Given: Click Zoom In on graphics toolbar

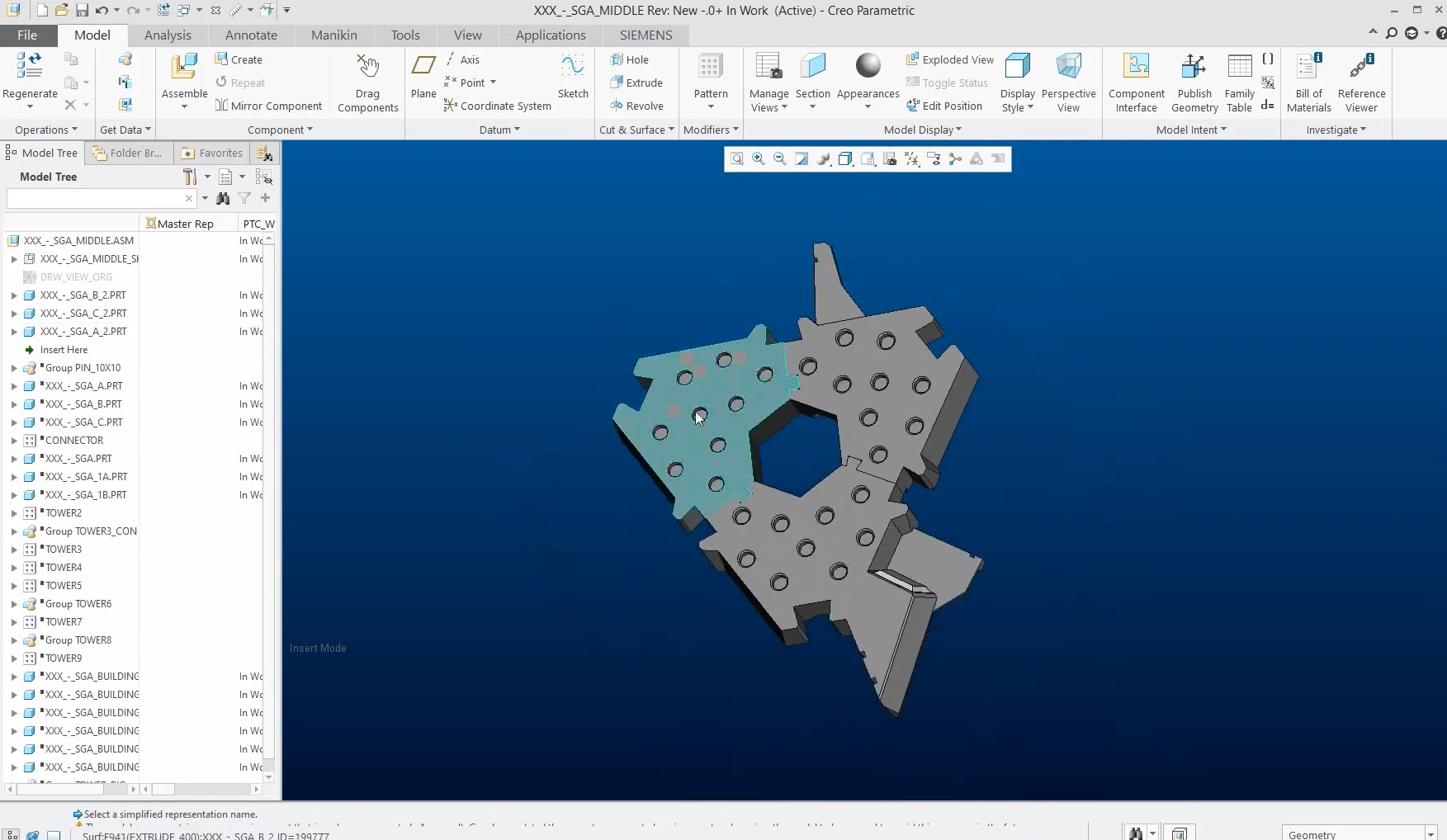Looking at the screenshot, I should coord(759,159).
